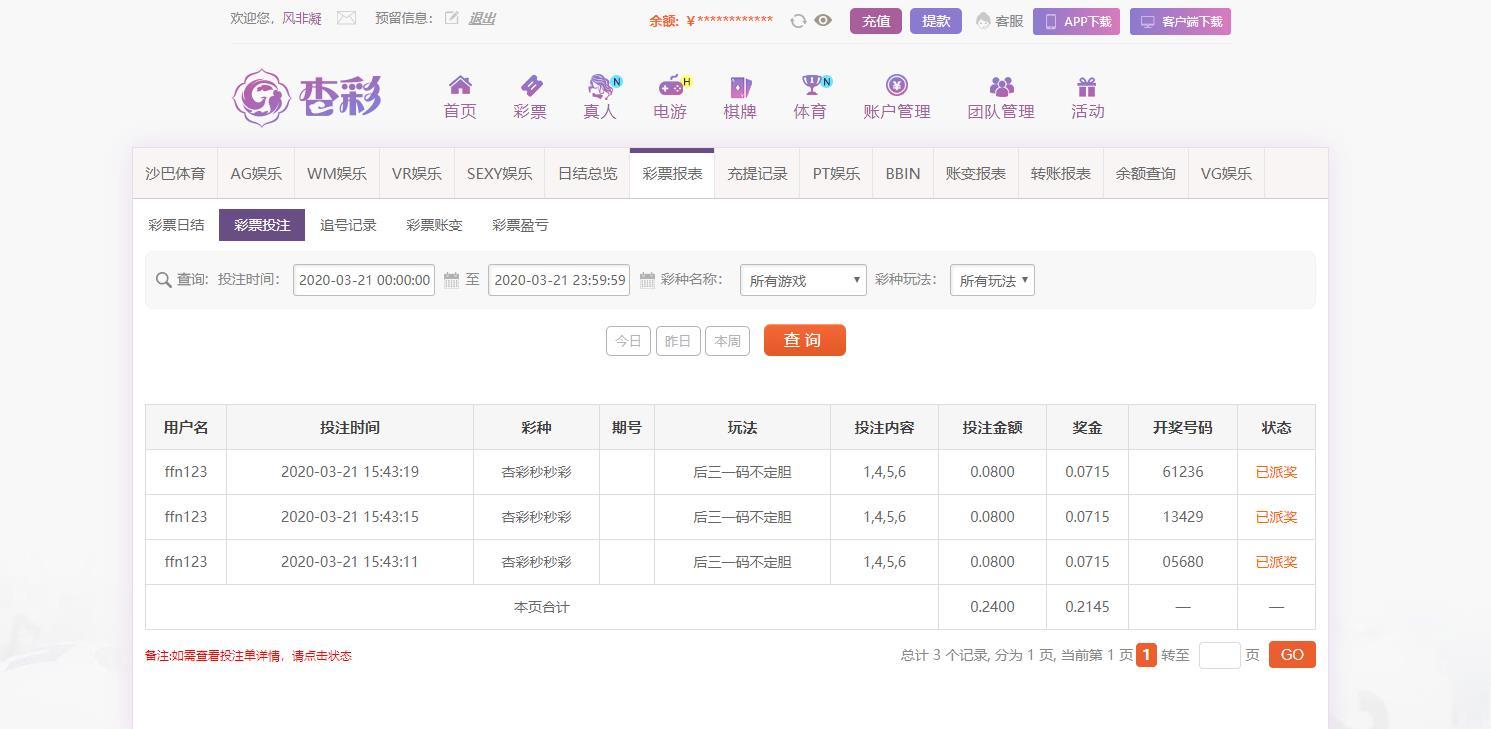Viewport: 1491px width, 729px height.
Task: Select the 追号记录 sub-tab
Action: 348,225
